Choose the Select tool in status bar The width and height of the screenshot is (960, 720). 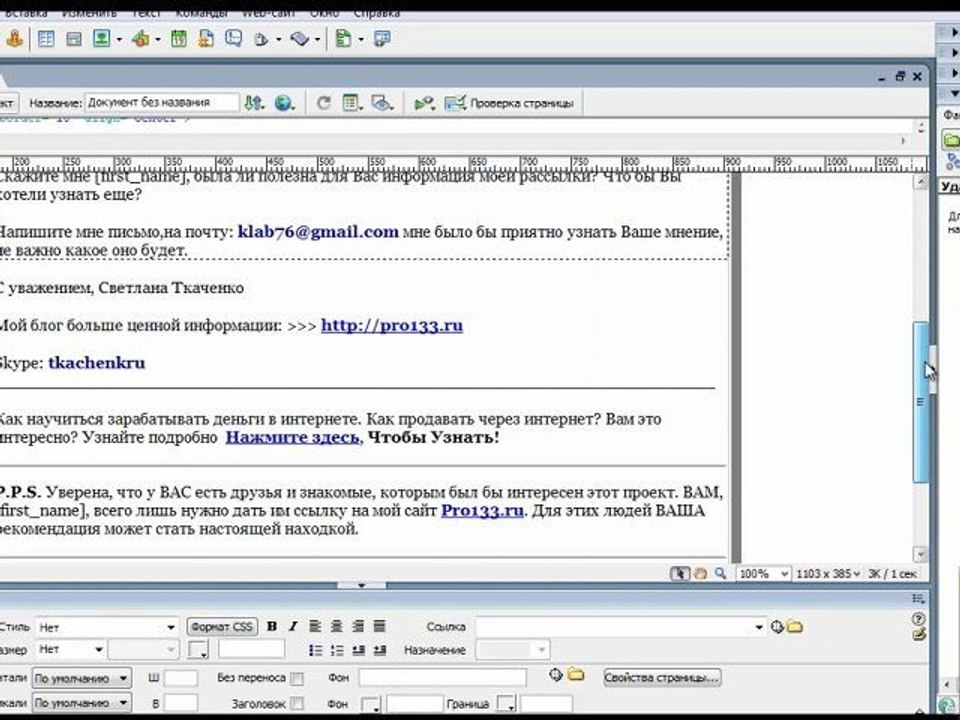point(680,574)
